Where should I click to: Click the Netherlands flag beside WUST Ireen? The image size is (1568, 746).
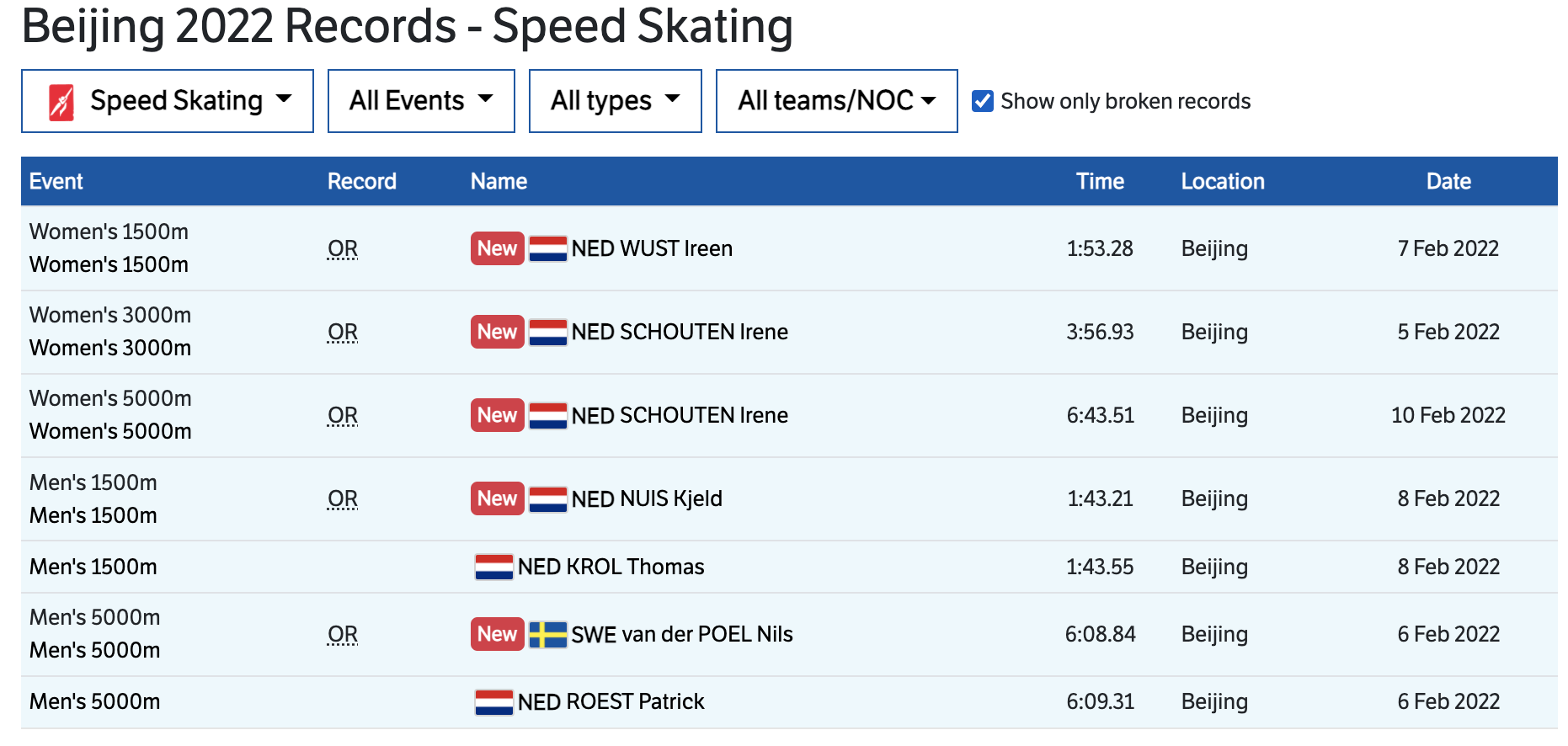[547, 249]
